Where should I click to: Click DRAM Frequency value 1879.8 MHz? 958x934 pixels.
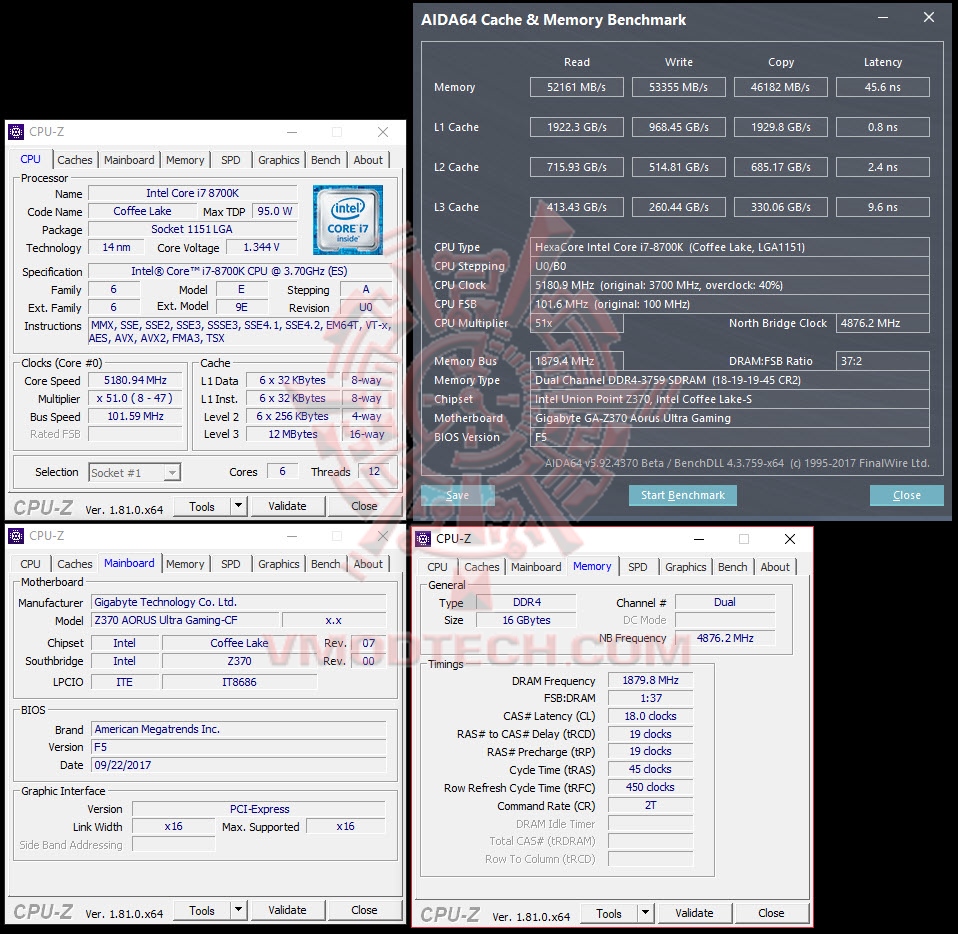click(x=650, y=680)
